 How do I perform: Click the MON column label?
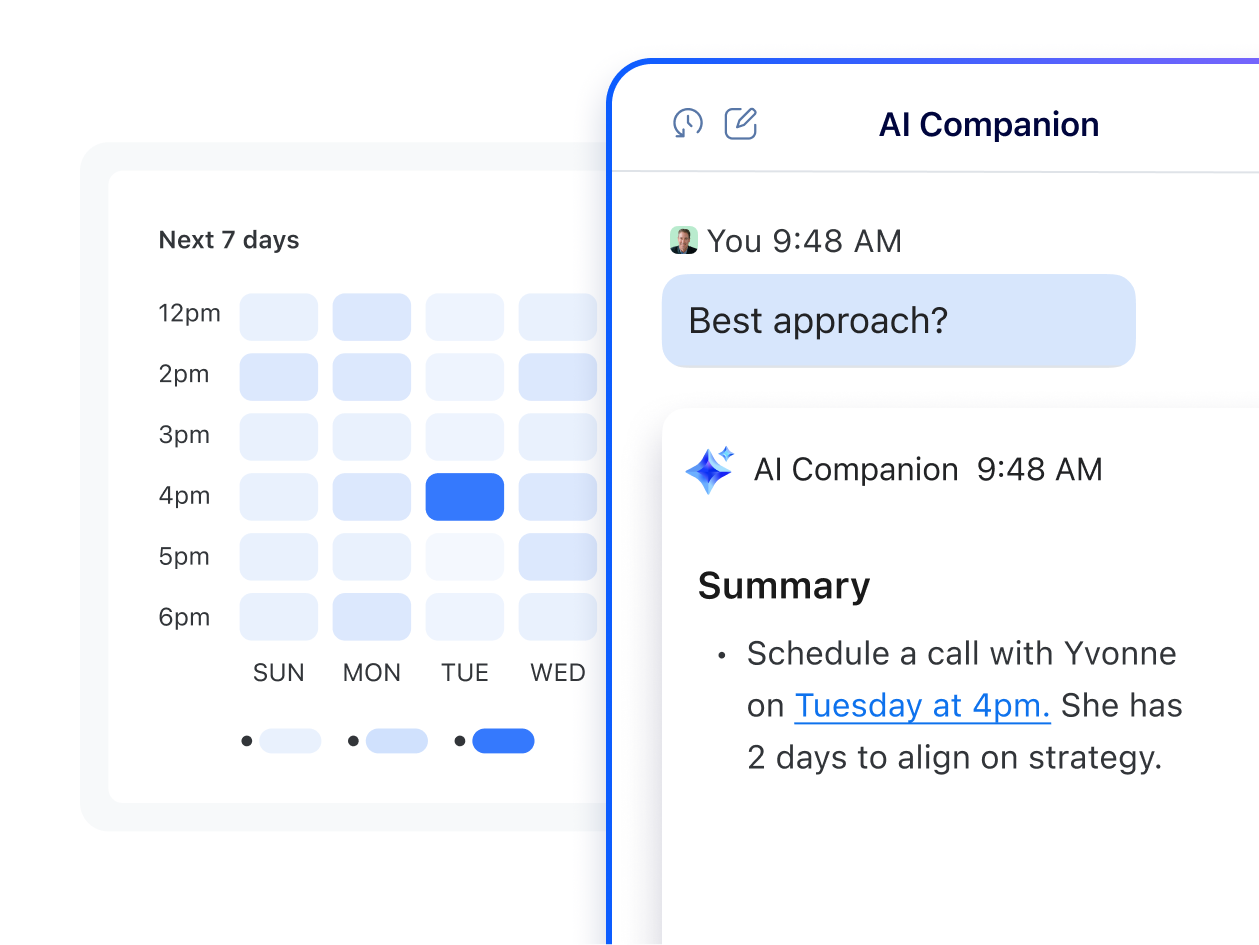coord(372,673)
